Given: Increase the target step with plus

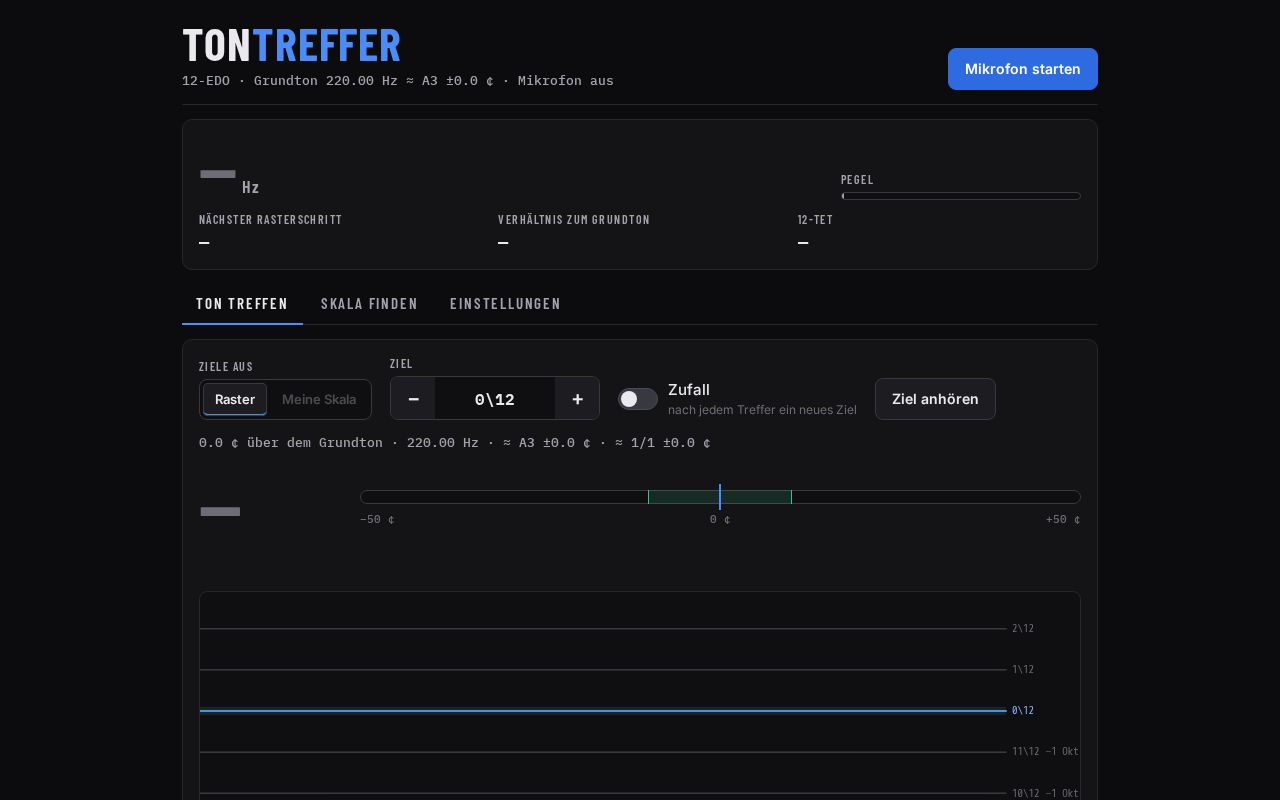Looking at the screenshot, I should [577, 398].
